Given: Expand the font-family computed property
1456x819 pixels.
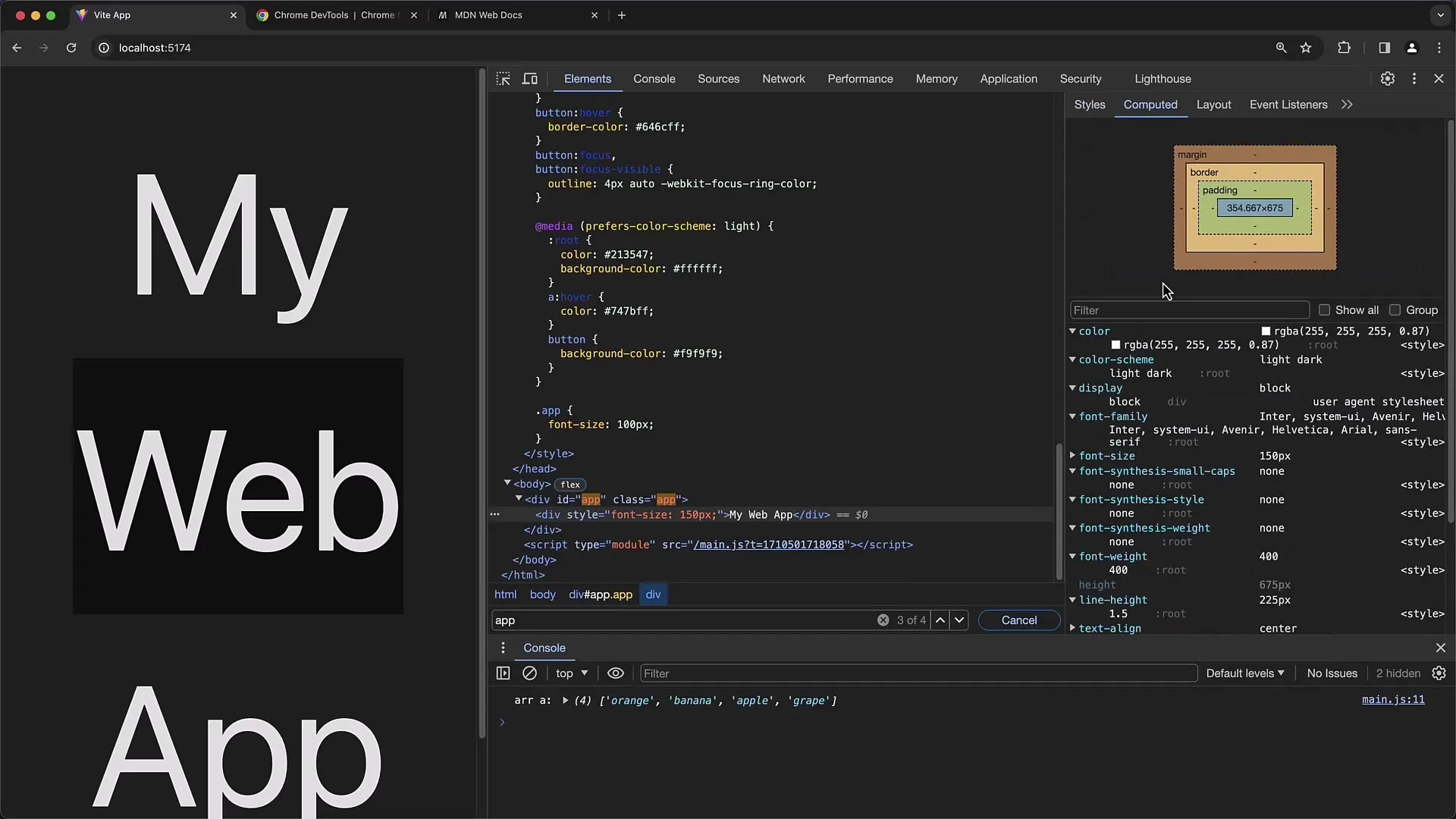Looking at the screenshot, I should pos(1072,416).
